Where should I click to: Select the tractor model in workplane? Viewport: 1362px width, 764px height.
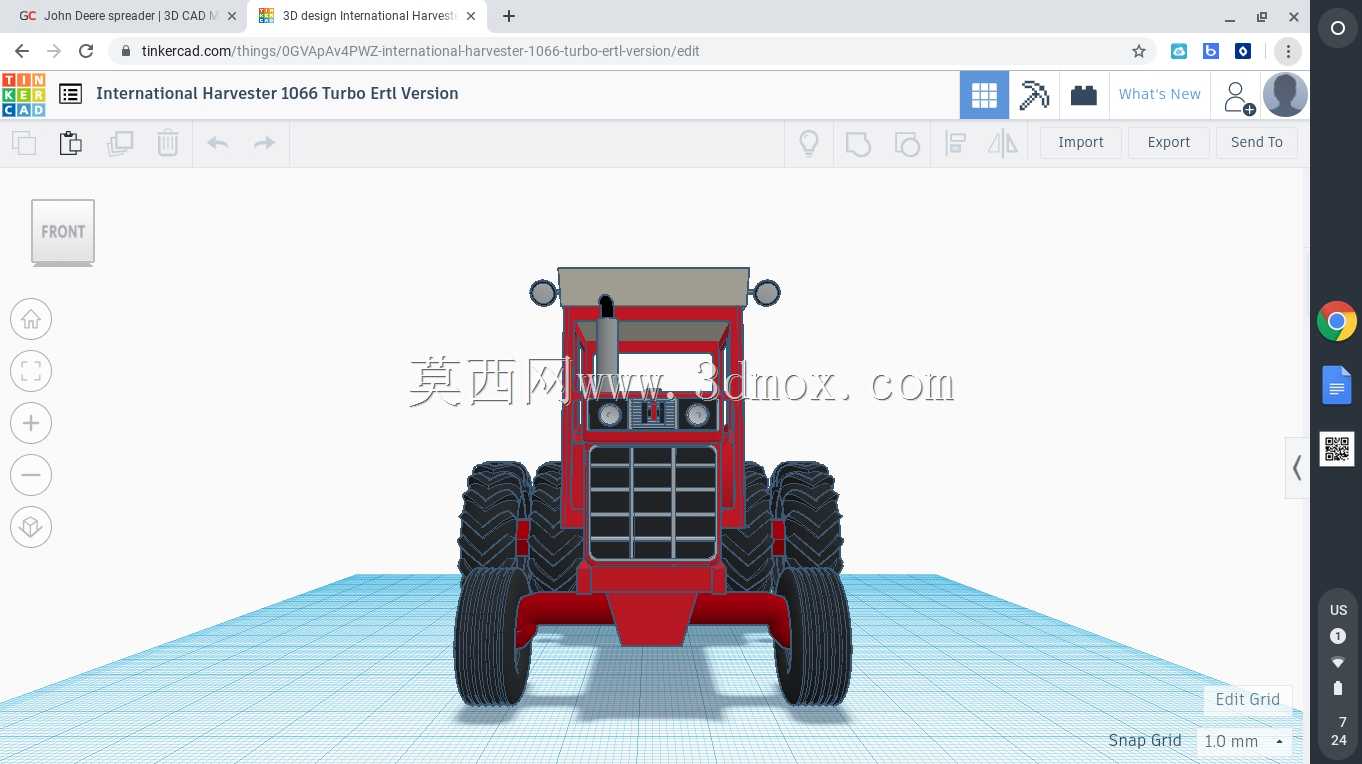pos(654,487)
